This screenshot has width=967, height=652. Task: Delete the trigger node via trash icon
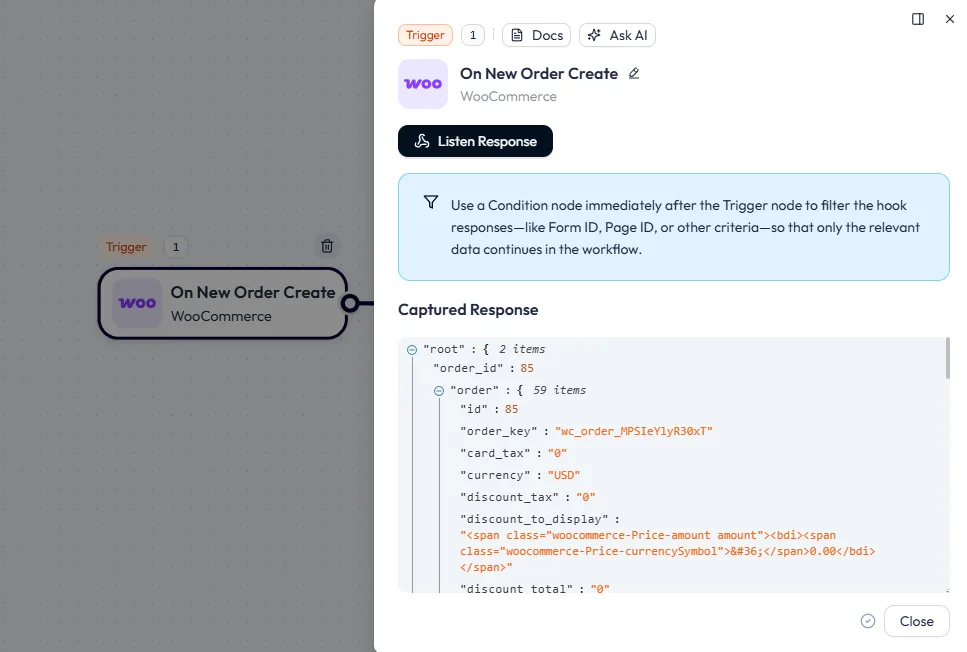point(327,246)
